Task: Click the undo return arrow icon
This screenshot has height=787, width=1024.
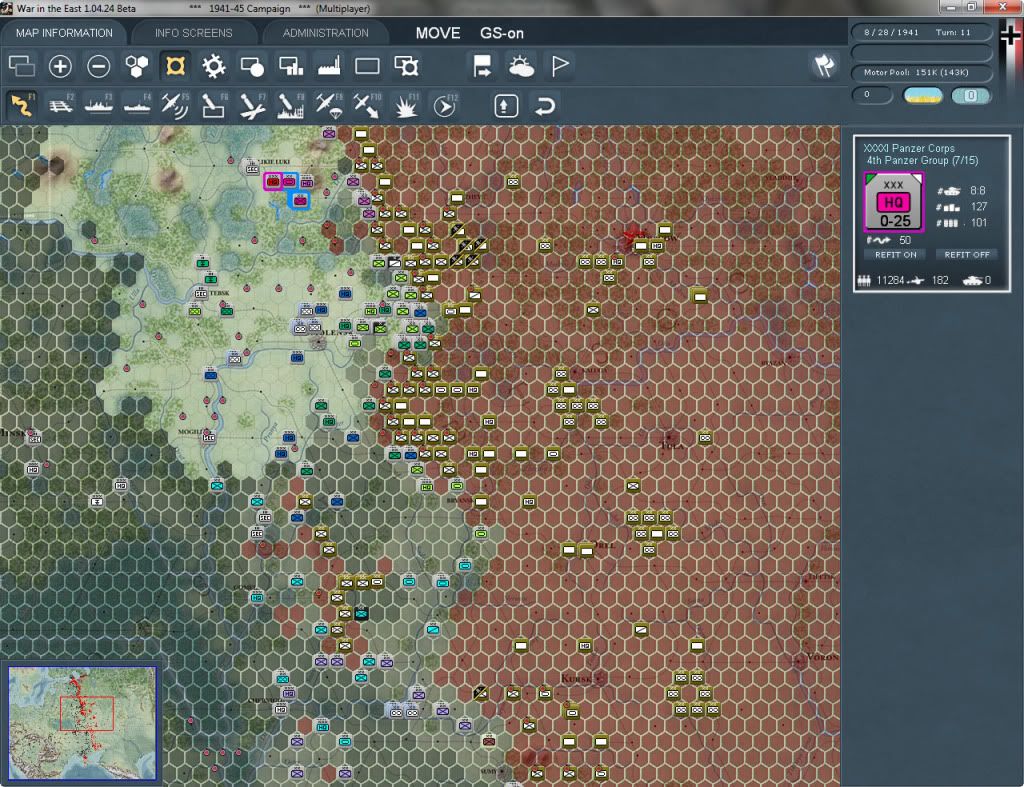Action: point(545,106)
